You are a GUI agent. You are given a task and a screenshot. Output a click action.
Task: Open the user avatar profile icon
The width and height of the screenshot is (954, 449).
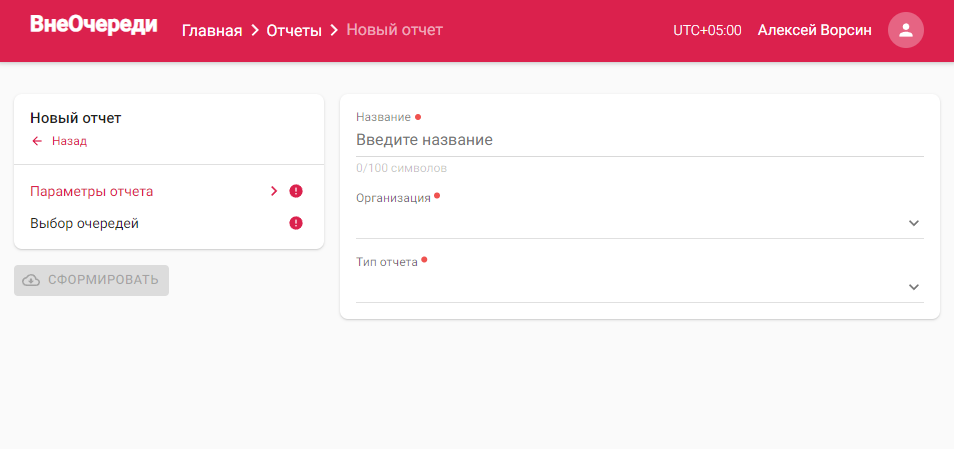click(906, 30)
